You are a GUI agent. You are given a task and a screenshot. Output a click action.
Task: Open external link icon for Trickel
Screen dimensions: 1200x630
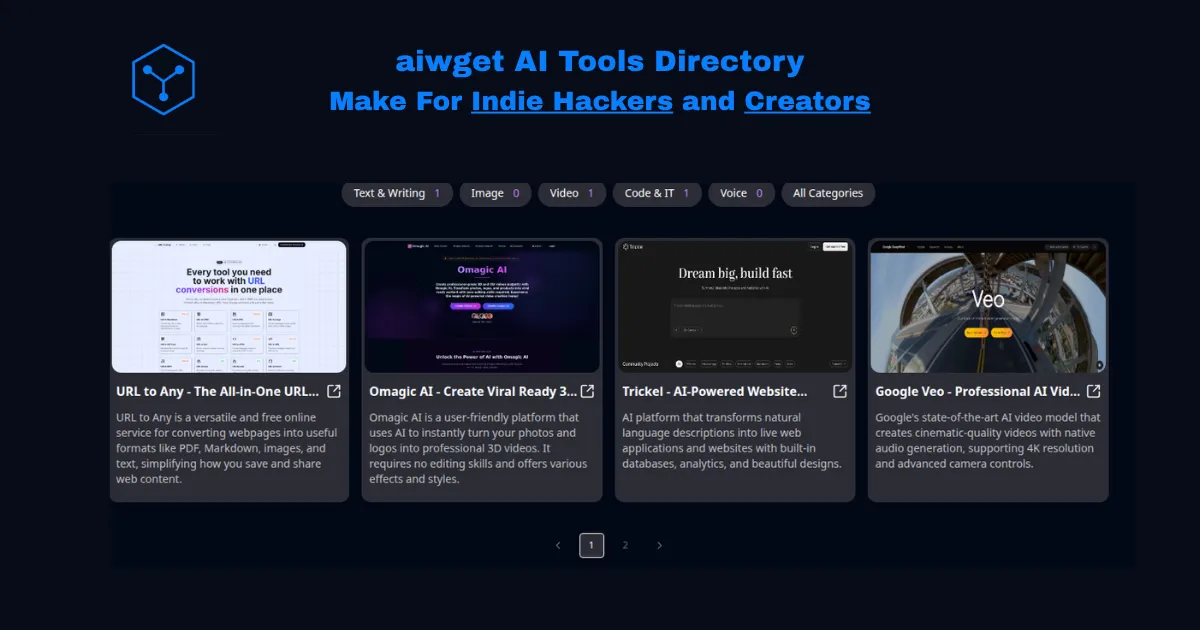coord(841,391)
